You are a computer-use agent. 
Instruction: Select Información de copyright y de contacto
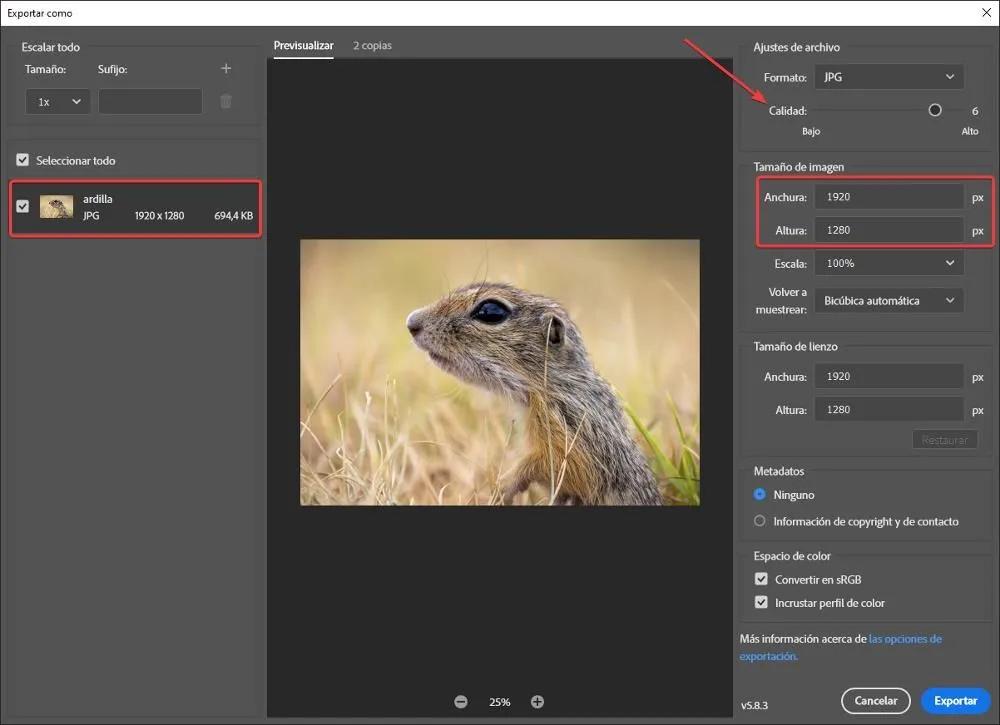pyautogui.click(x=760, y=521)
